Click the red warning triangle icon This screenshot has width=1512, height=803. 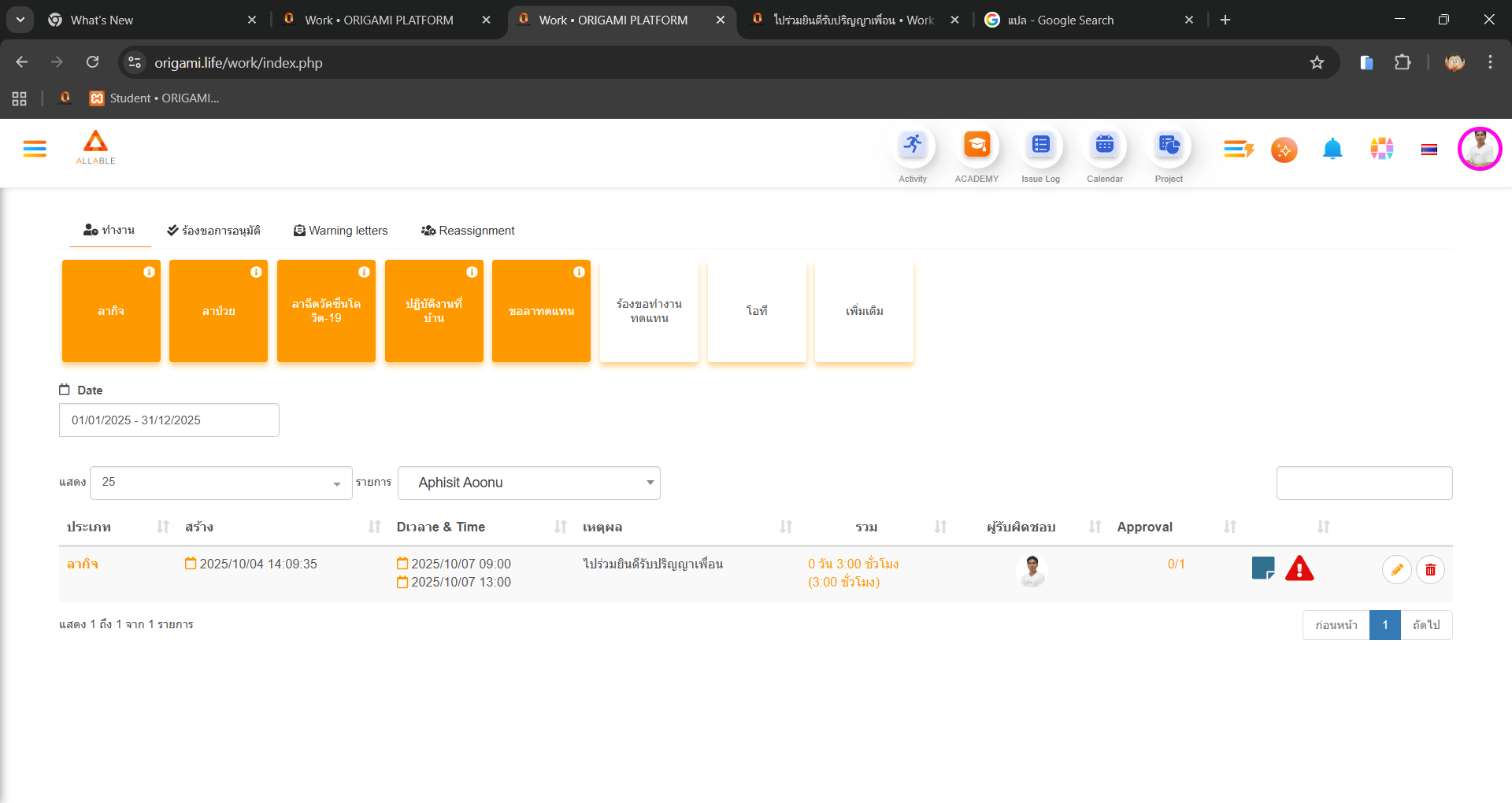coord(1299,568)
